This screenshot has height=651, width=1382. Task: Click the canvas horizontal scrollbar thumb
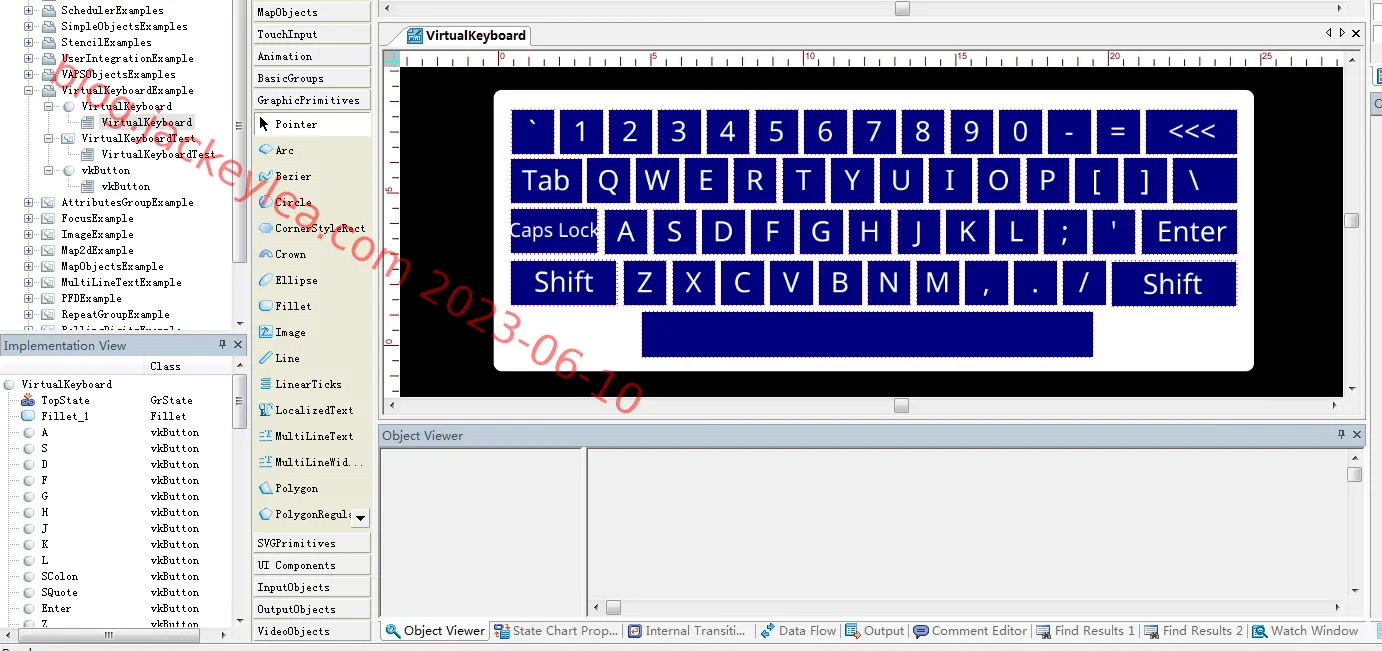click(901, 405)
